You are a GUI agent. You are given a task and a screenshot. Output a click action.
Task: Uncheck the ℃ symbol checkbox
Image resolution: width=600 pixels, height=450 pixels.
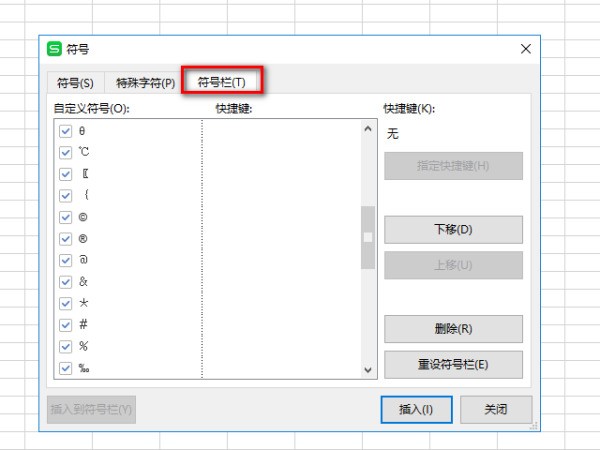pyautogui.click(x=66, y=153)
